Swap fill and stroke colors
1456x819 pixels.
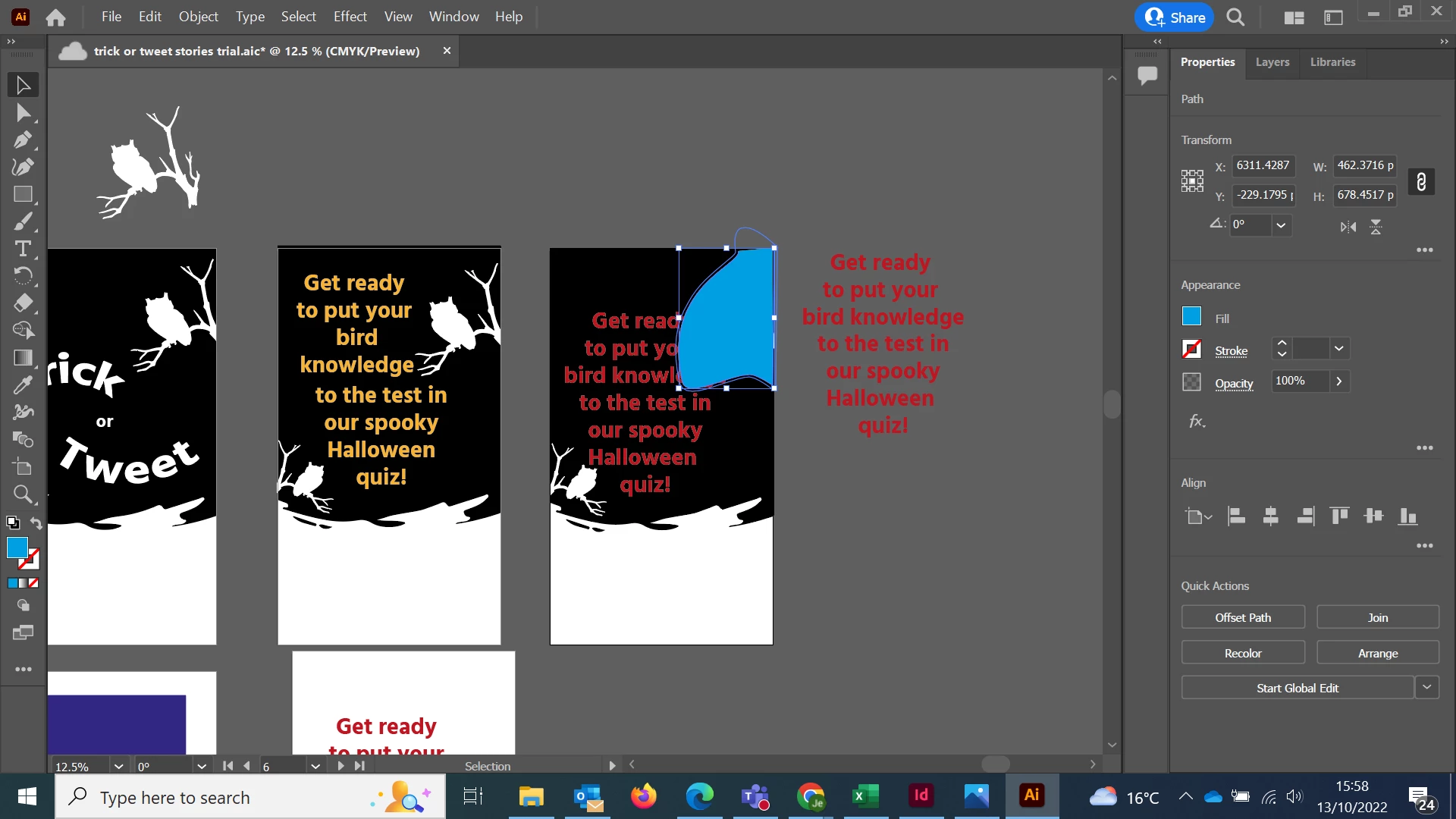click(36, 523)
